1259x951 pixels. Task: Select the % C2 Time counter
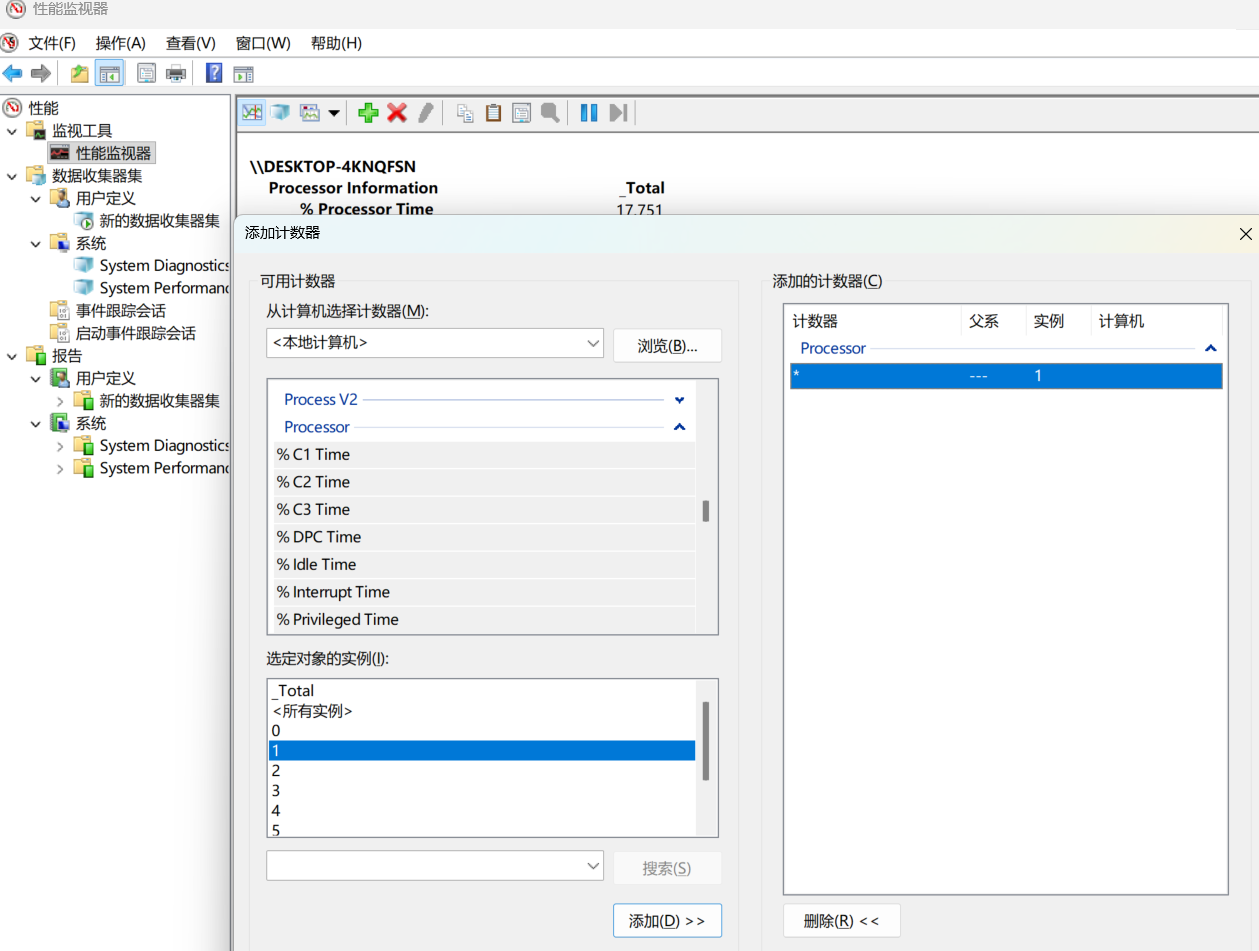click(485, 482)
